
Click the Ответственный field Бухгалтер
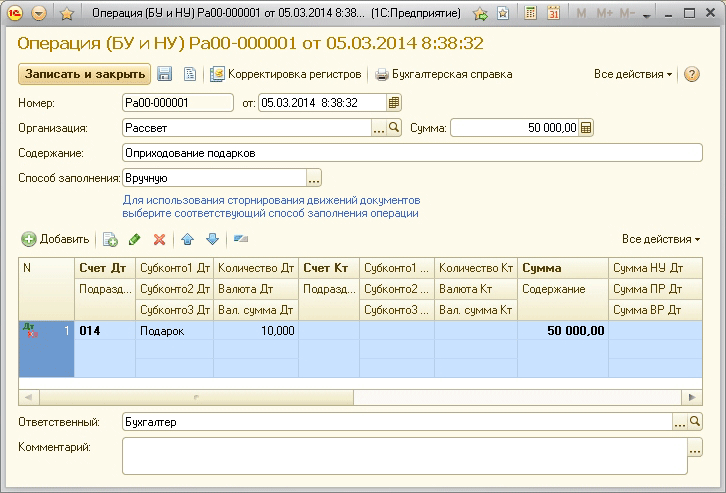click(397, 422)
